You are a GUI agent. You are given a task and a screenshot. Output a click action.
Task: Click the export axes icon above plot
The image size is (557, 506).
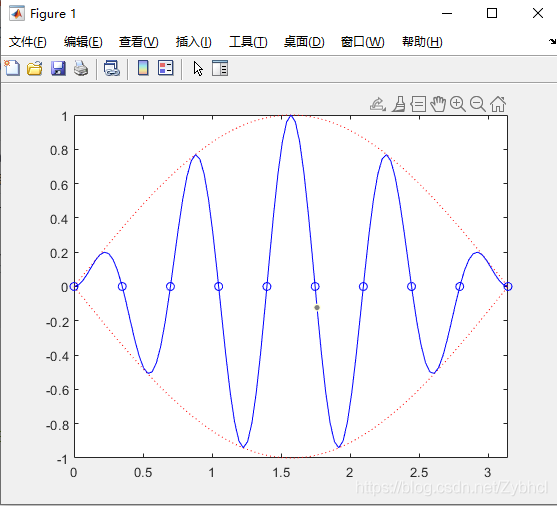[x=378, y=104]
